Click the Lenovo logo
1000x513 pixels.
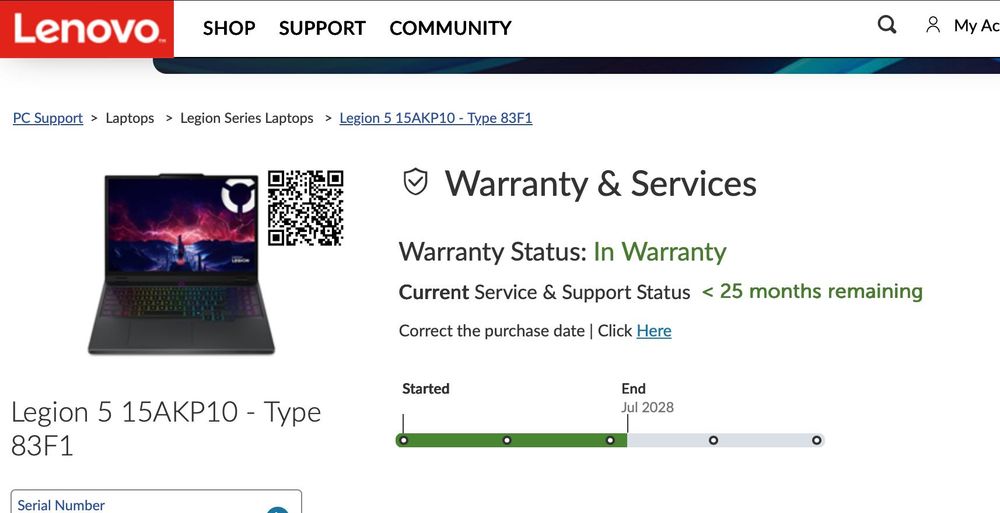click(x=87, y=29)
